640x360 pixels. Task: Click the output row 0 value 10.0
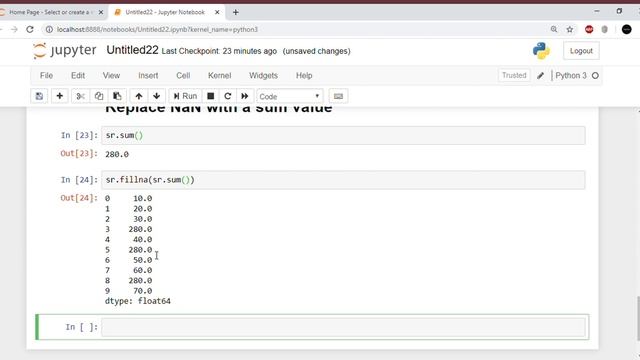(x=142, y=198)
